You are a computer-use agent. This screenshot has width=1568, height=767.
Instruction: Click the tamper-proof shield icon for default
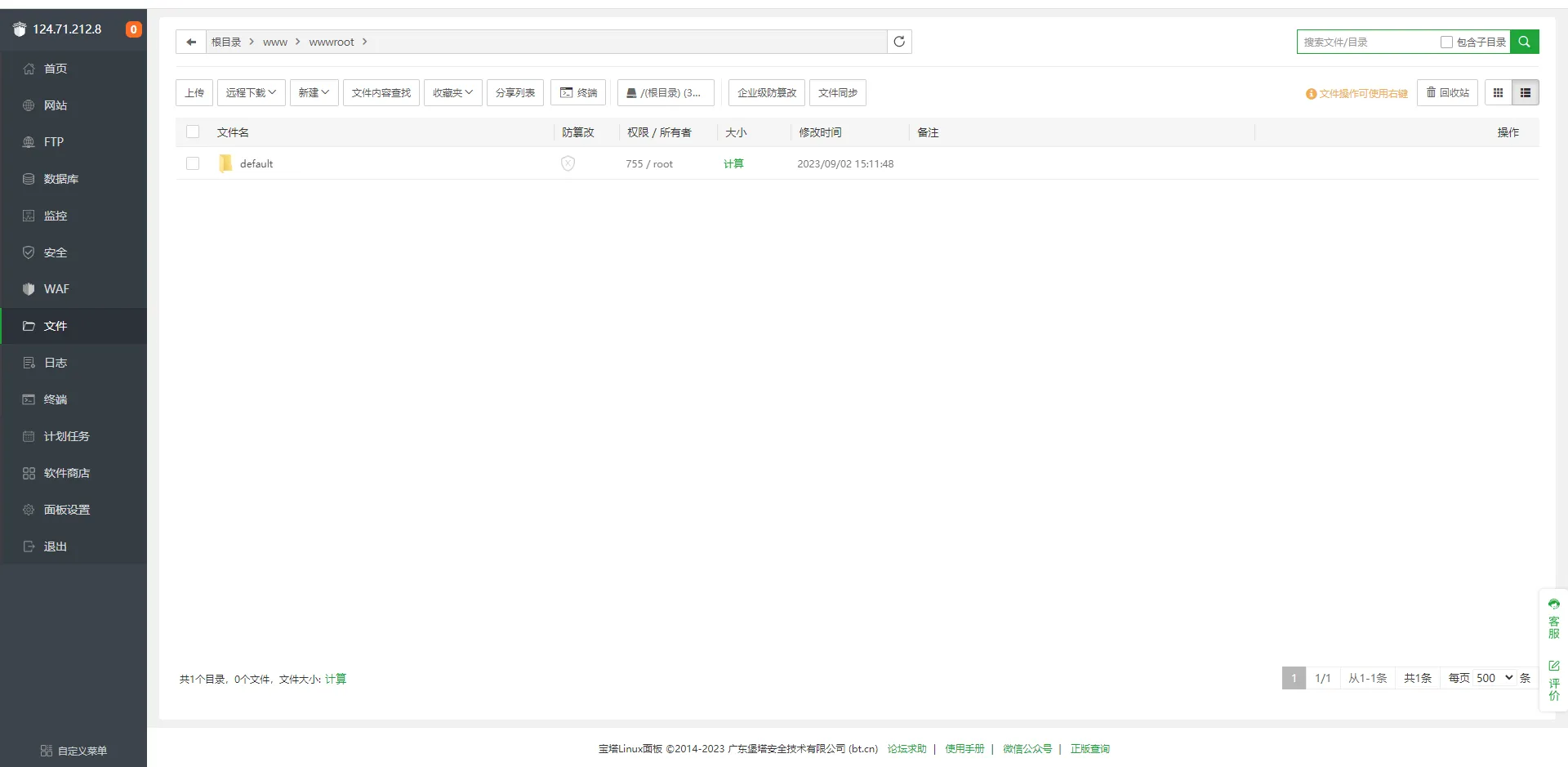pos(568,163)
